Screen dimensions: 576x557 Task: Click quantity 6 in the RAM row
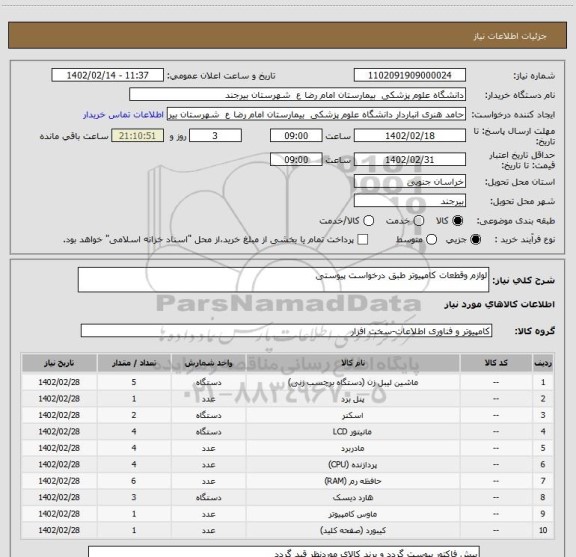134,481
